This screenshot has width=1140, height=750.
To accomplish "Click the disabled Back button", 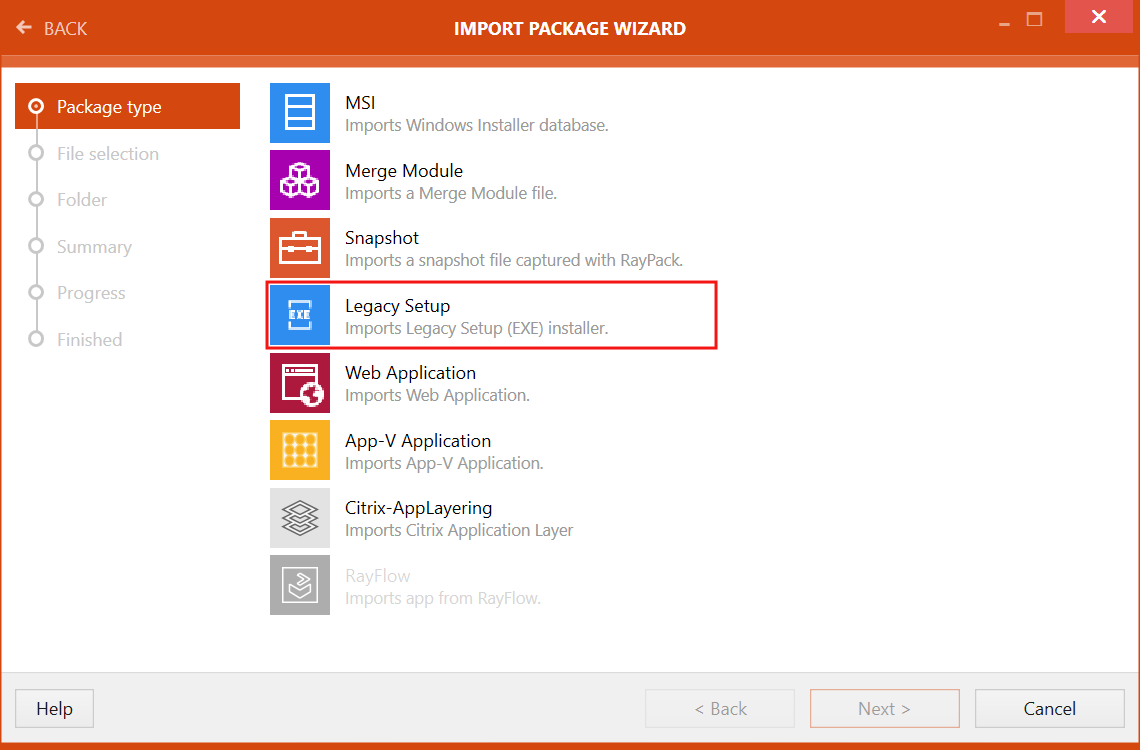I will tap(719, 708).
